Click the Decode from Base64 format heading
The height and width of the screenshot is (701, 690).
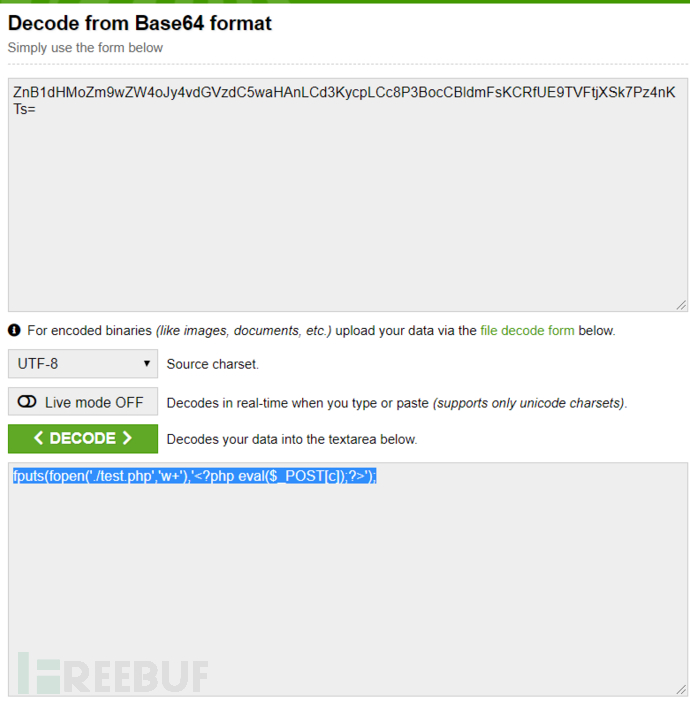tap(140, 23)
